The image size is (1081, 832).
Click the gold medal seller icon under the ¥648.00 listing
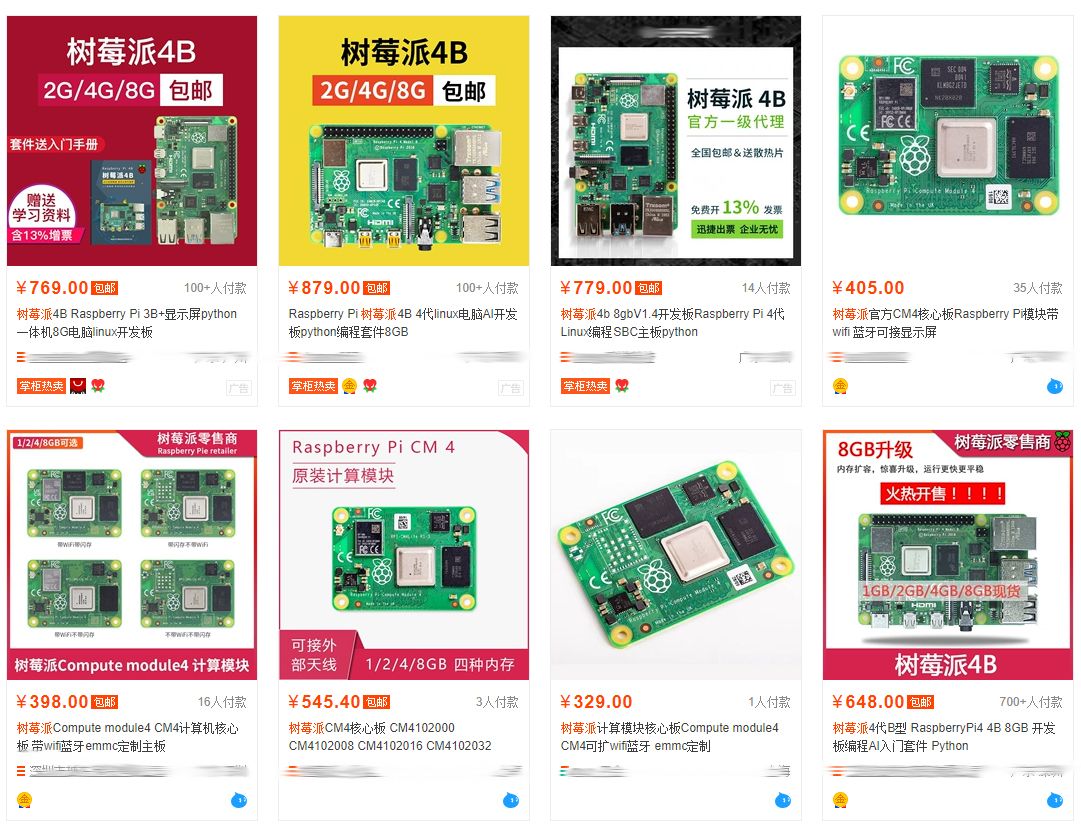(x=840, y=800)
